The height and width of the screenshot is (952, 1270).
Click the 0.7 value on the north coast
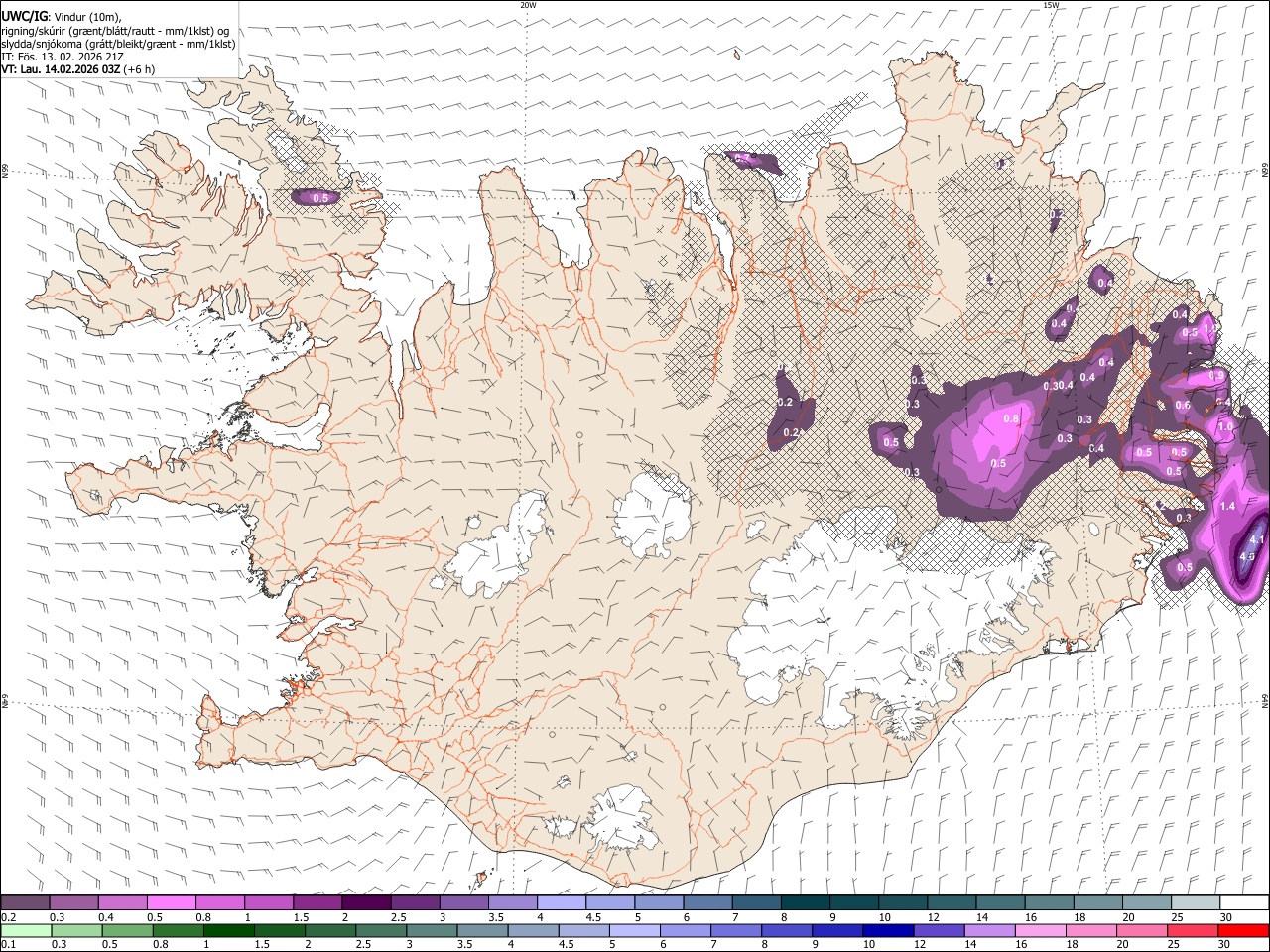741,158
